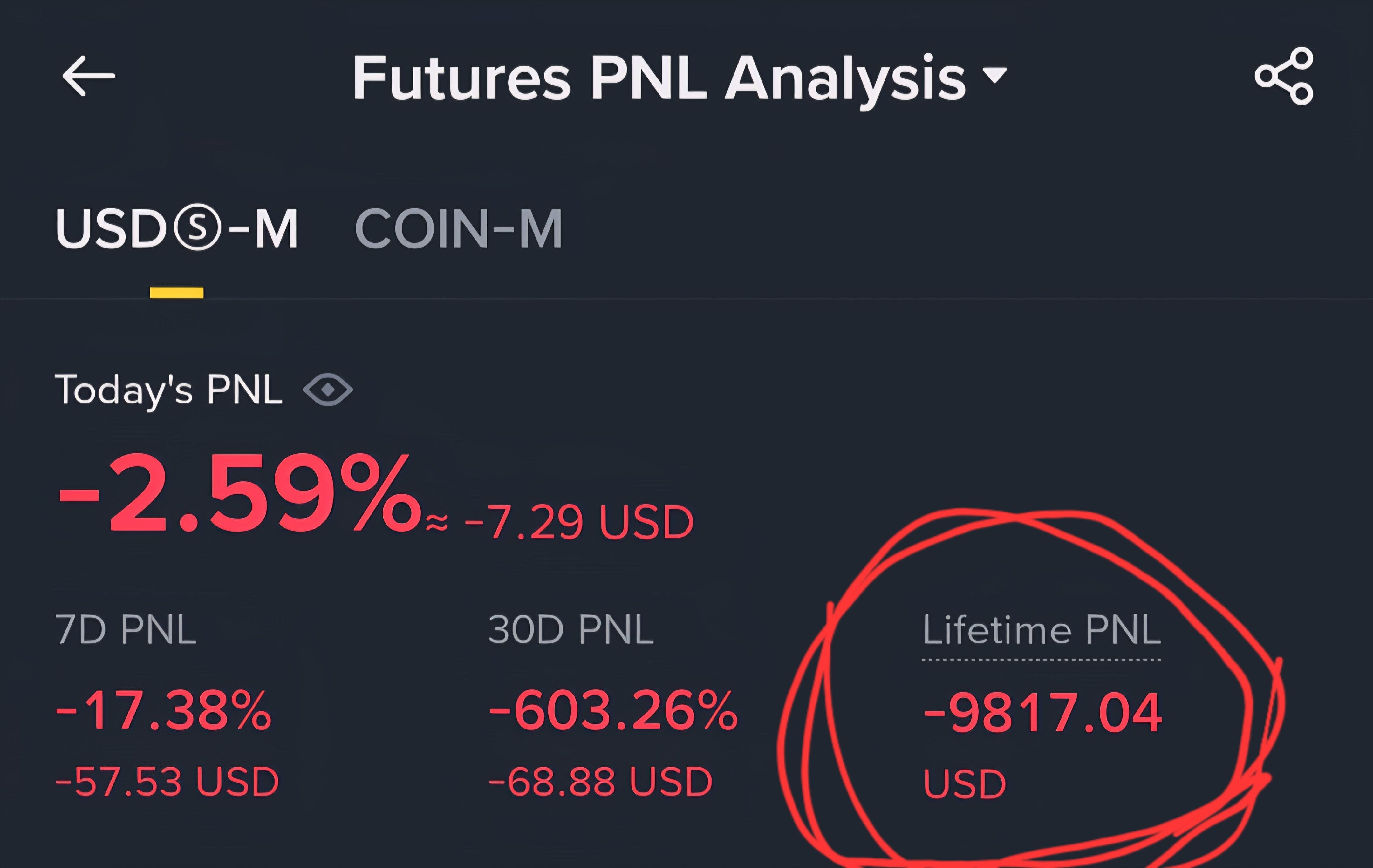Click the yellow active tab indicator

(x=177, y=293)
